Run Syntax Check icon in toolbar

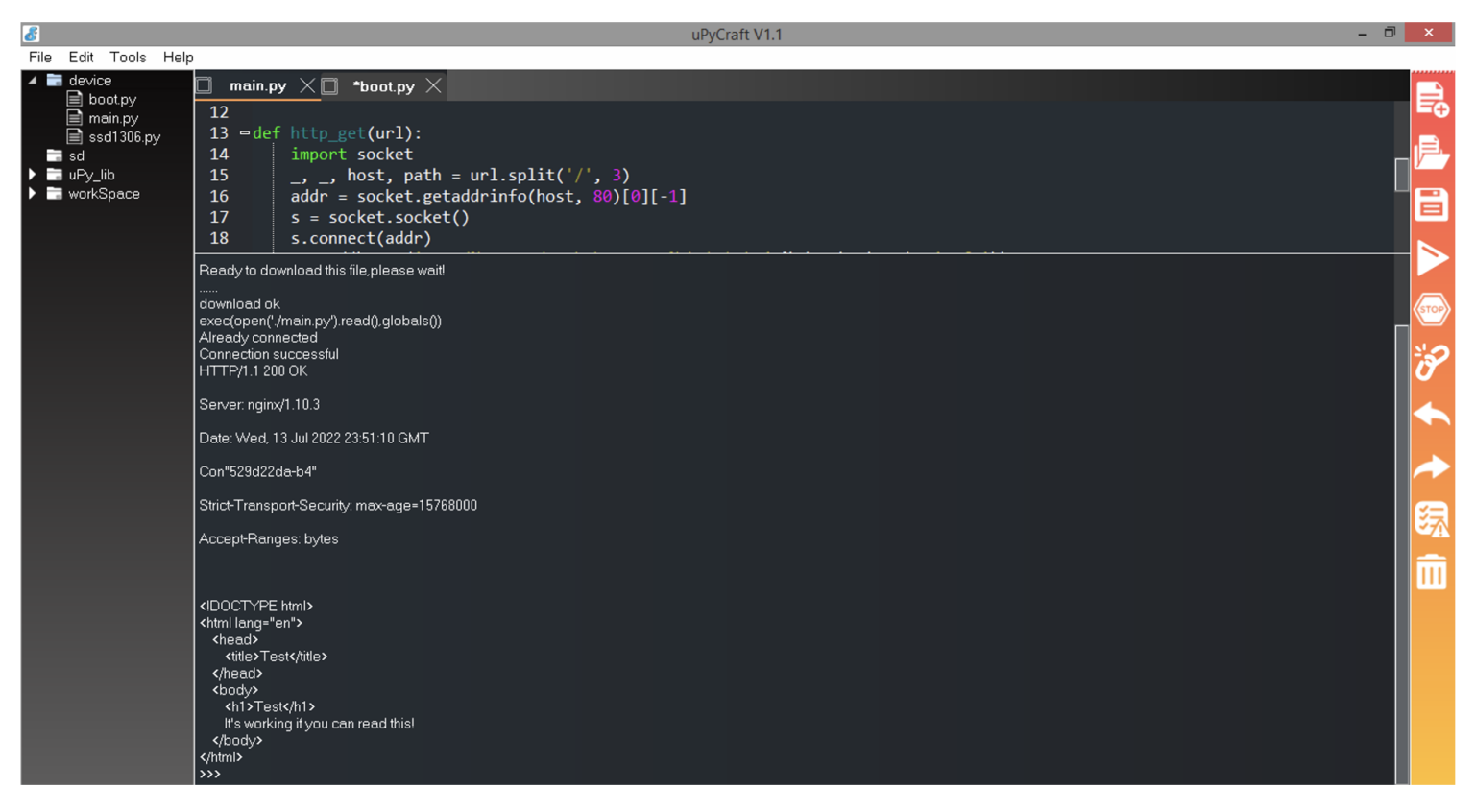point(1431,519)
